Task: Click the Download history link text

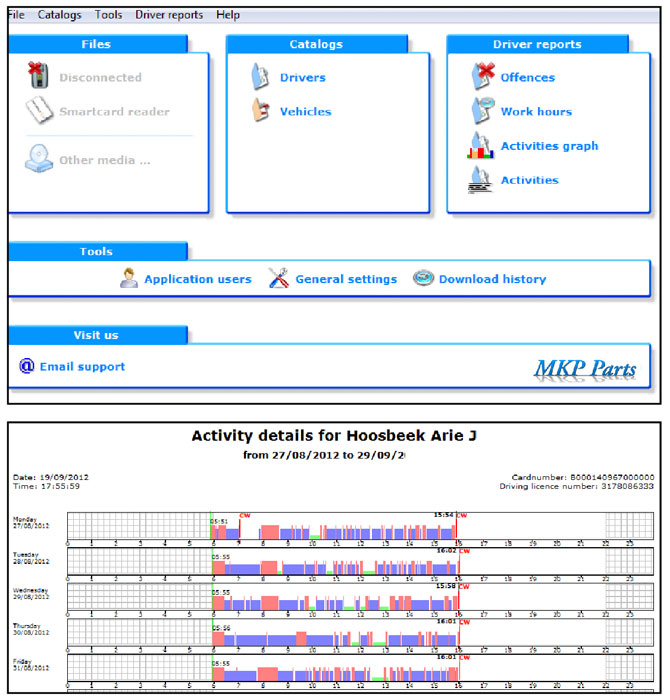Action: click(492, 279)
